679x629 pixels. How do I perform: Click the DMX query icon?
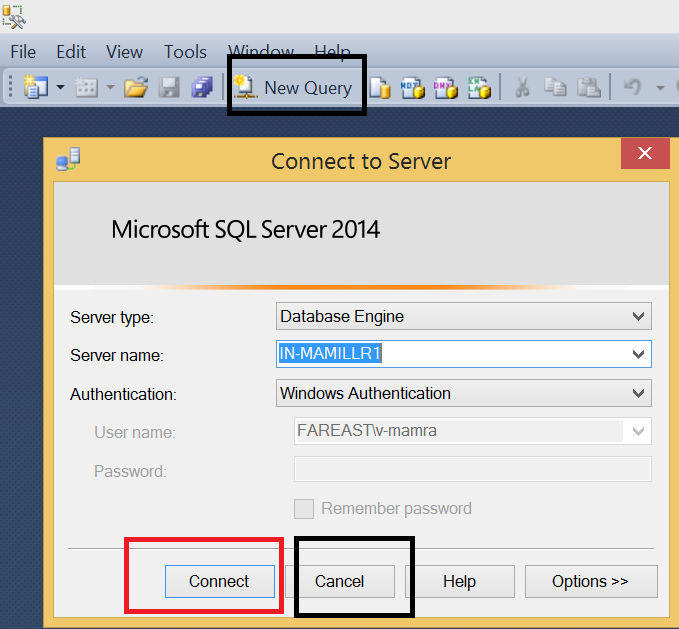[x=446, y=87]
